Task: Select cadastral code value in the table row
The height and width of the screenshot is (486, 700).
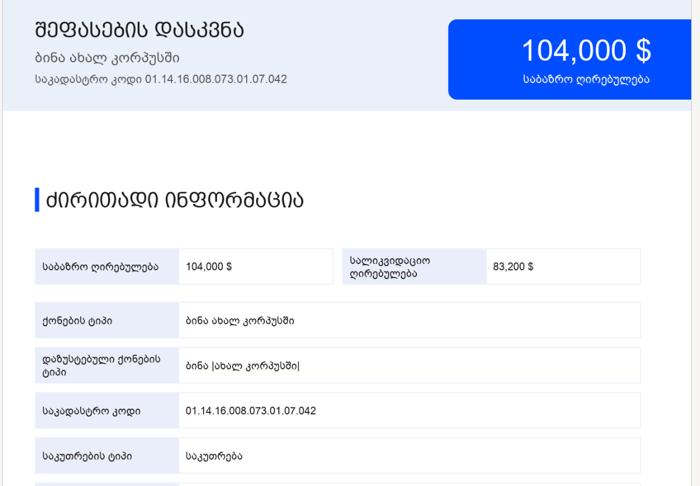Action: point(251,411)
